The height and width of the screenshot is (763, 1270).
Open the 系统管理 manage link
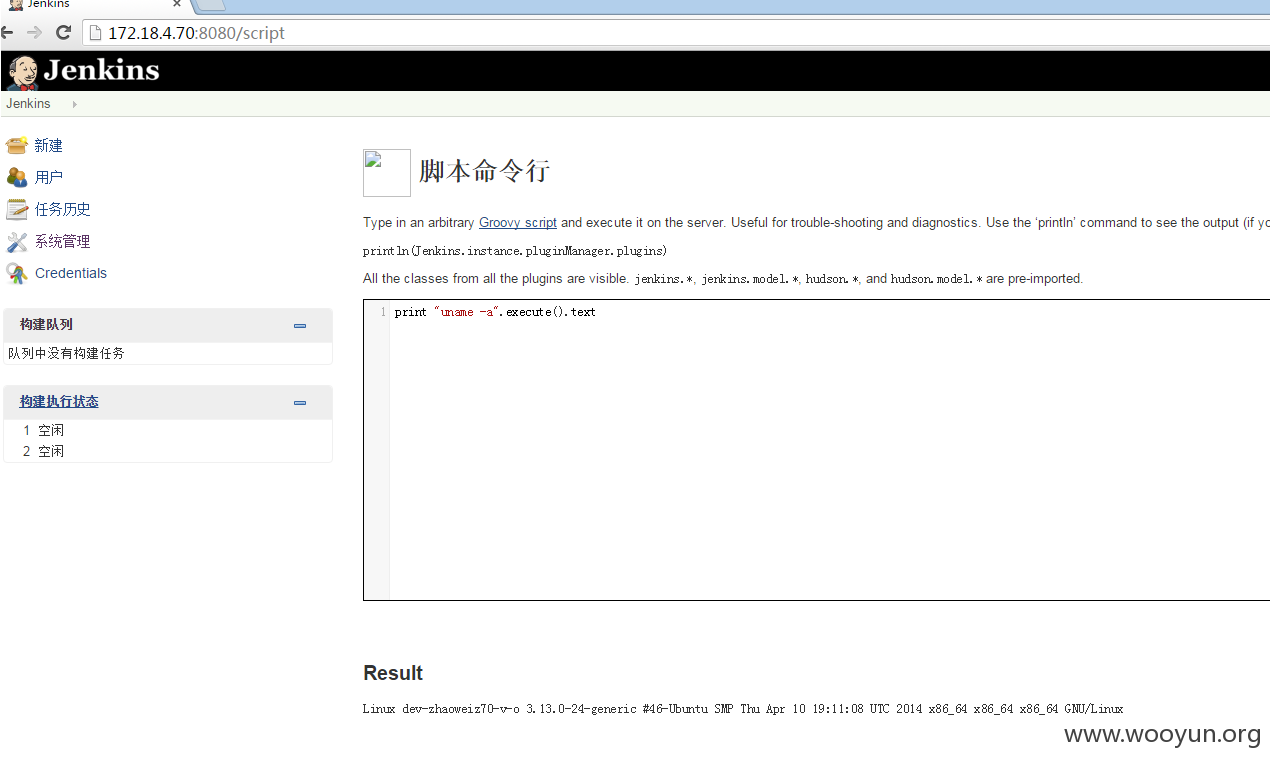pyautogui.click(x=62, y=242)
